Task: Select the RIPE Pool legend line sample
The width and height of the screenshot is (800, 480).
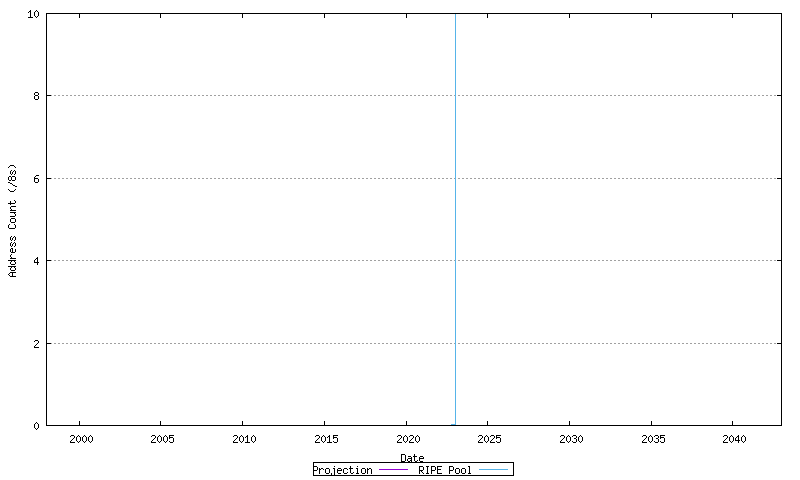Action: coord(493,470)
